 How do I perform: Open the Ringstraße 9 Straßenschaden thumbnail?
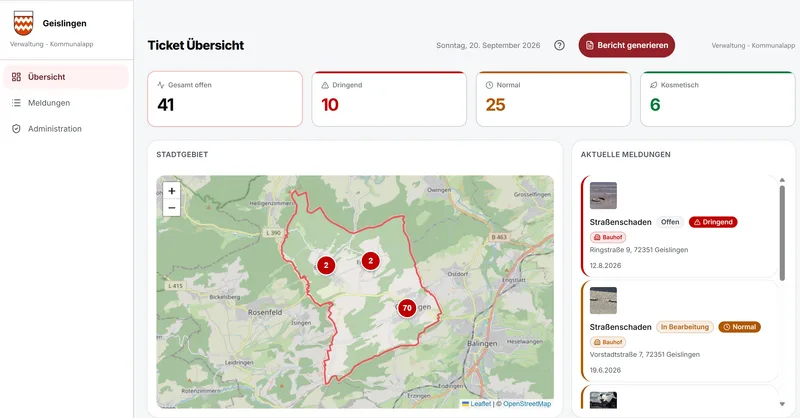[603, 195]
